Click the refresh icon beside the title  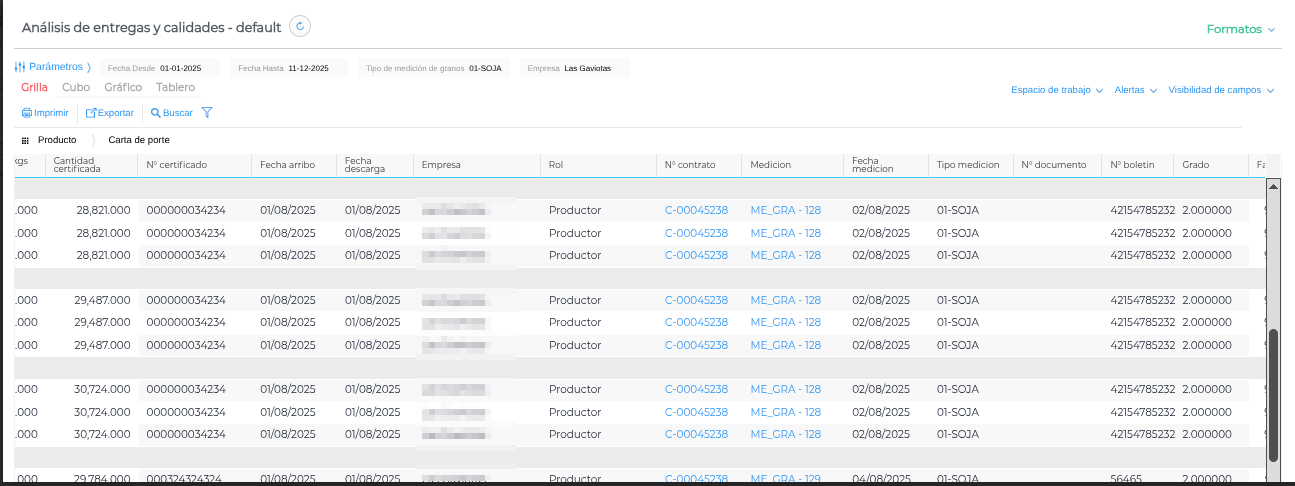click(300, 27)
